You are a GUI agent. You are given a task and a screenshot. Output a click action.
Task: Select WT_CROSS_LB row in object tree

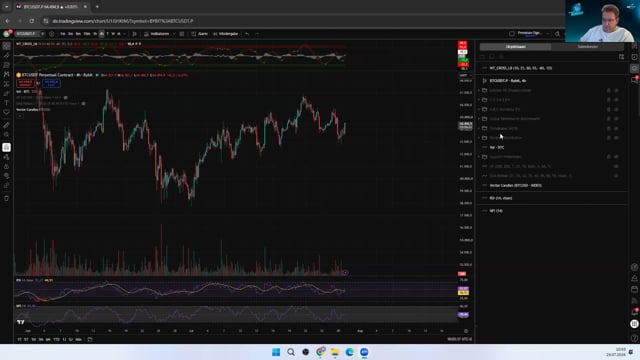[x=552, y=68]
